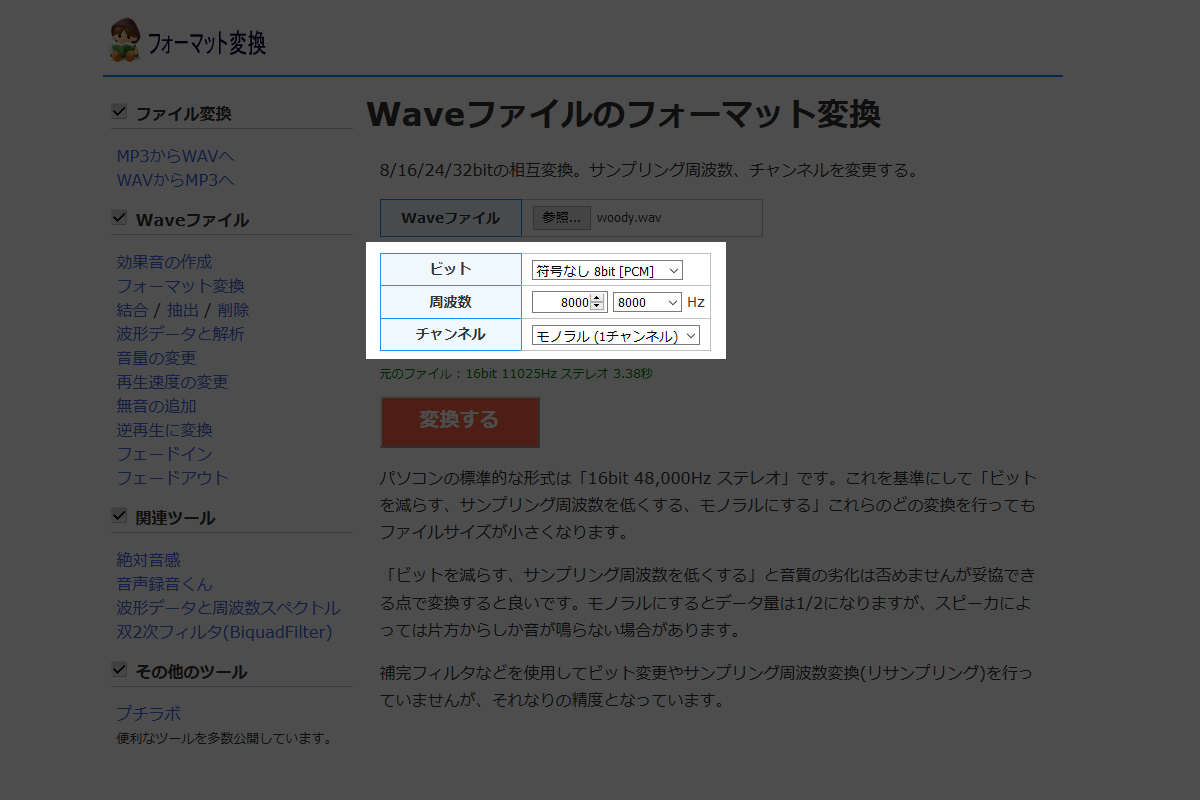
Task: Toggle the その他のツール section checkbox
Action: (x=119, y=670)
